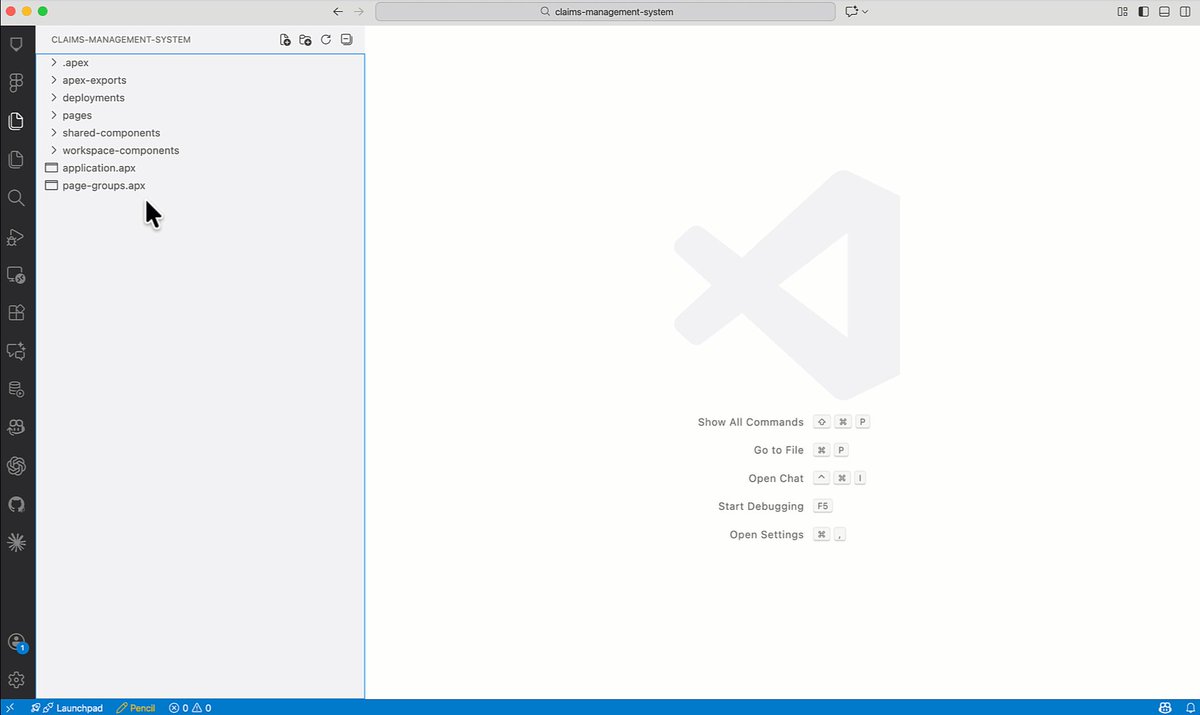Open the highlighted Explorer files icon

16,121
